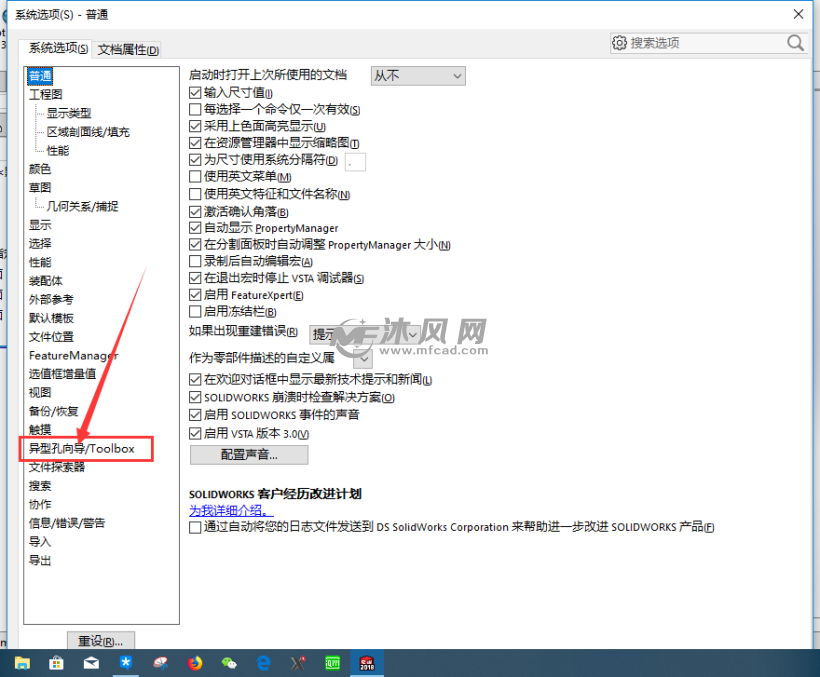Select 导出 in the options tree

pos(40,560)
